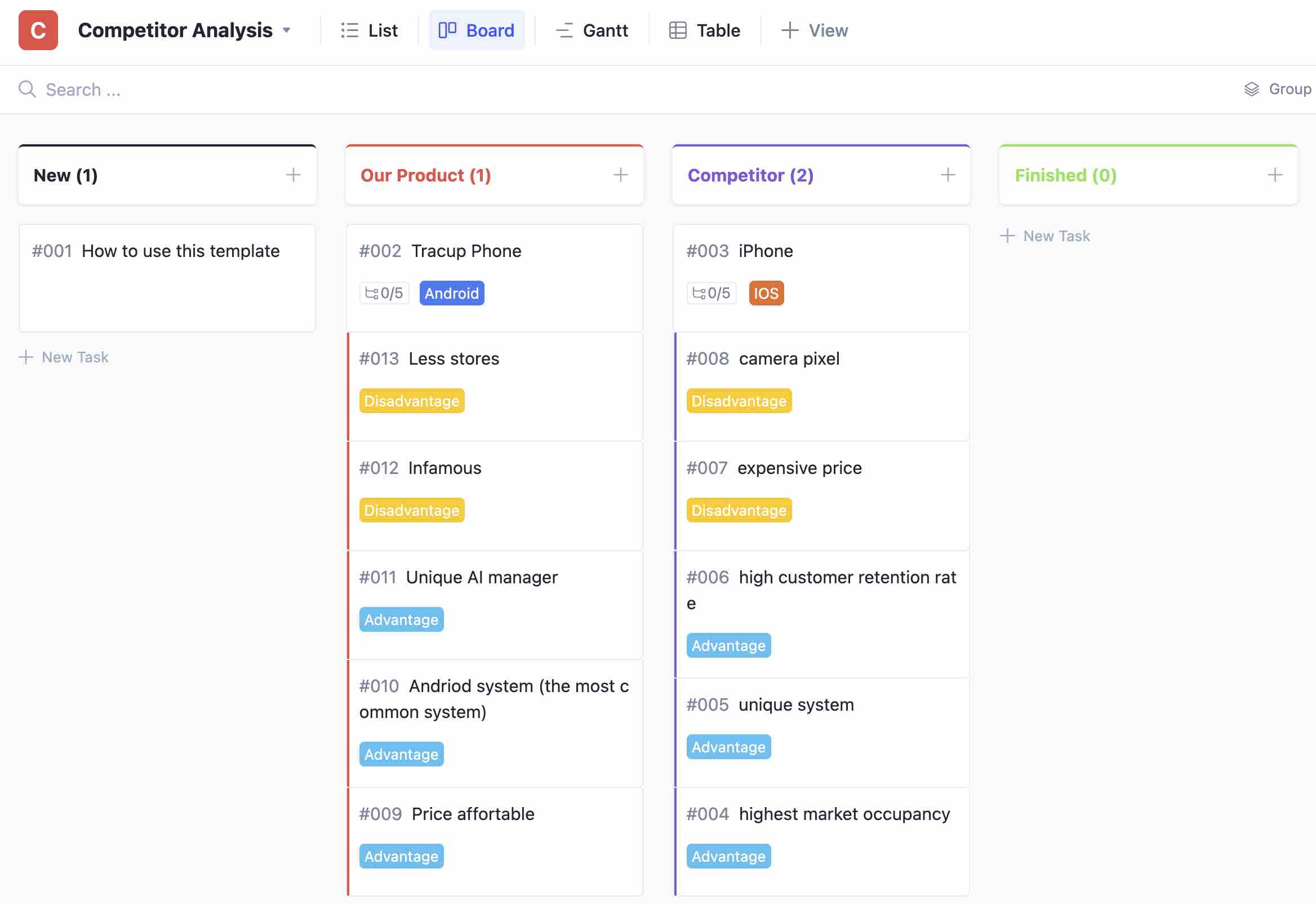Image resolution: width=1316 pixels, height=904 pixels.
Task: Click the plus icon in New column header
Action: coord(293,175)
